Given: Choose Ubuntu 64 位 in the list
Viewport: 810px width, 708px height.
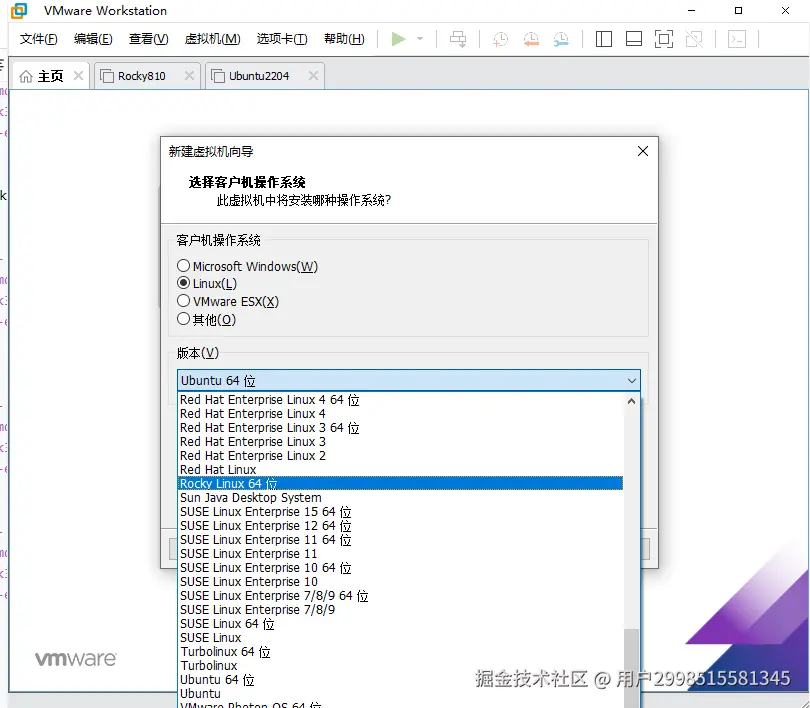Looking at the screenshot, I should coord(400,680).
